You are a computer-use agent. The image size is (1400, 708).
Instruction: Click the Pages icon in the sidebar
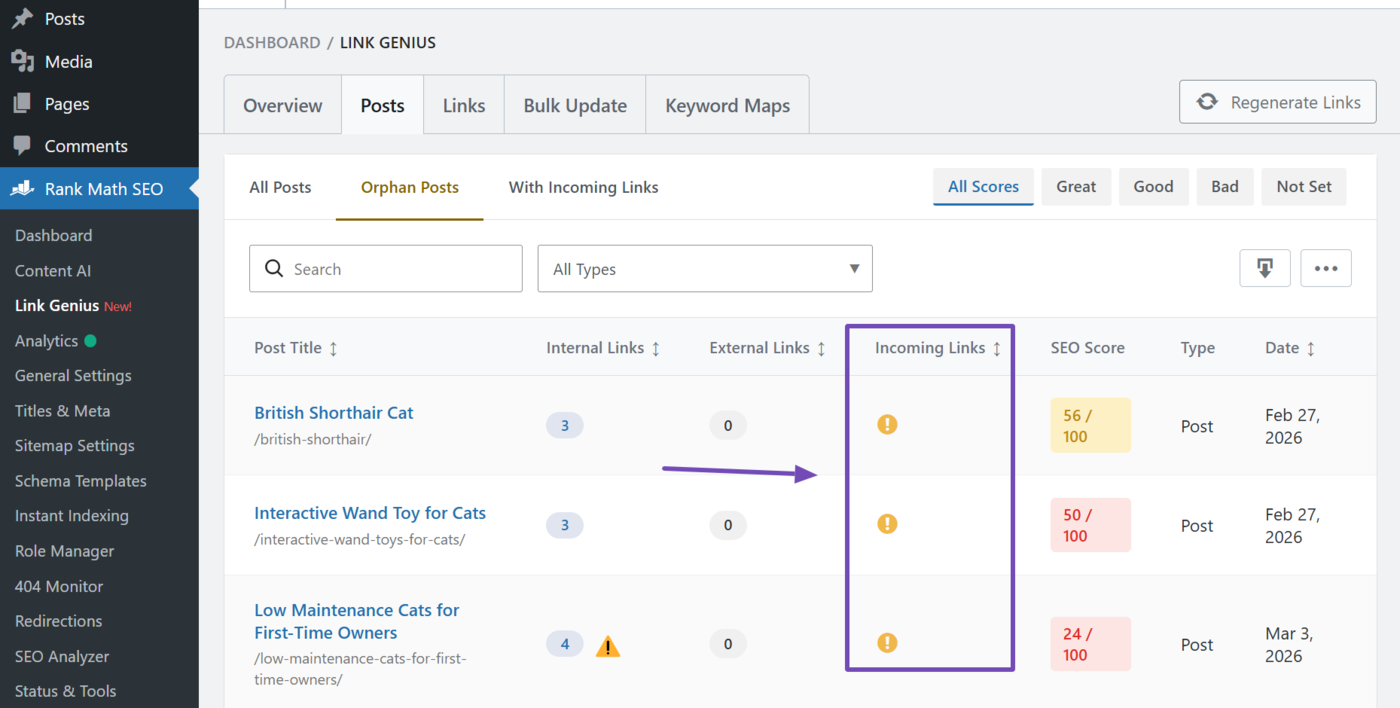point(20,103)
